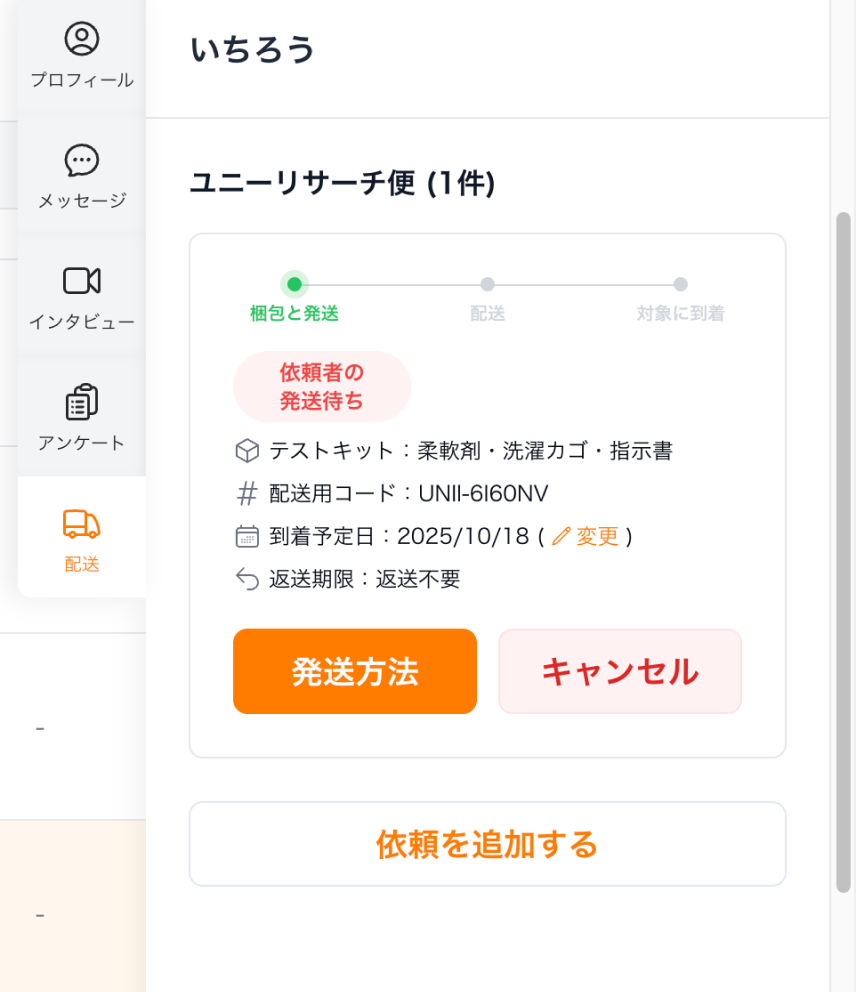This screenshot has height=992, width=856.
Task: Click the return arrow icon by 返送期限
Action: [247, 579]
